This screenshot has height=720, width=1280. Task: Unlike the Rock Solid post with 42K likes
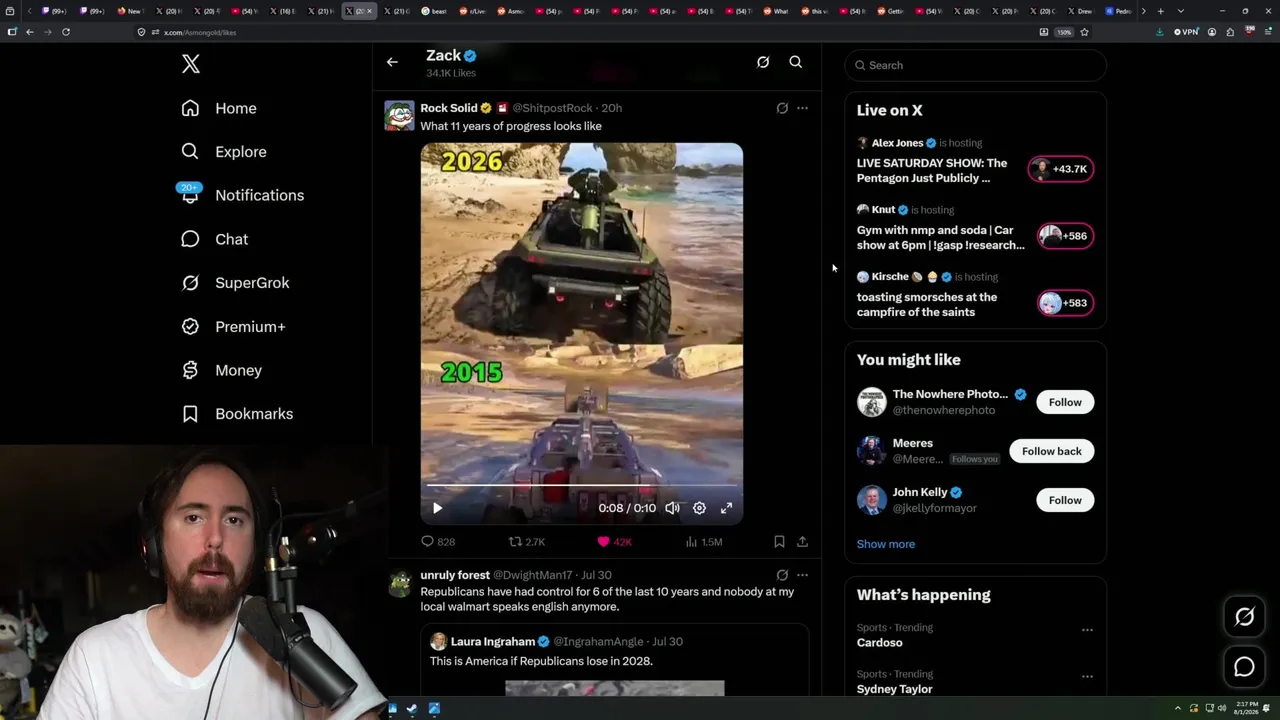pos(614,542)
